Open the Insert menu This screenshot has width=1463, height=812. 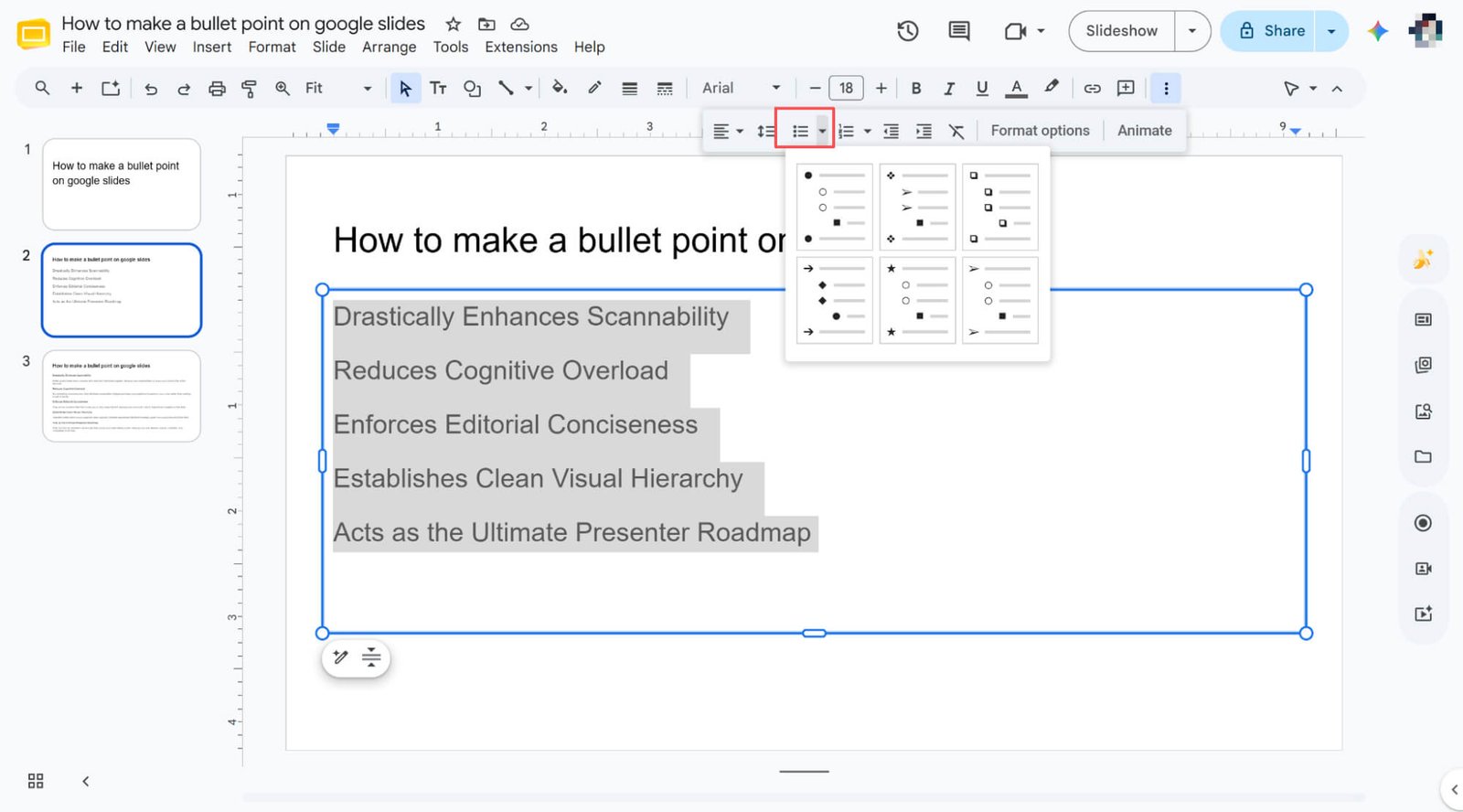(x=212, y=47)
